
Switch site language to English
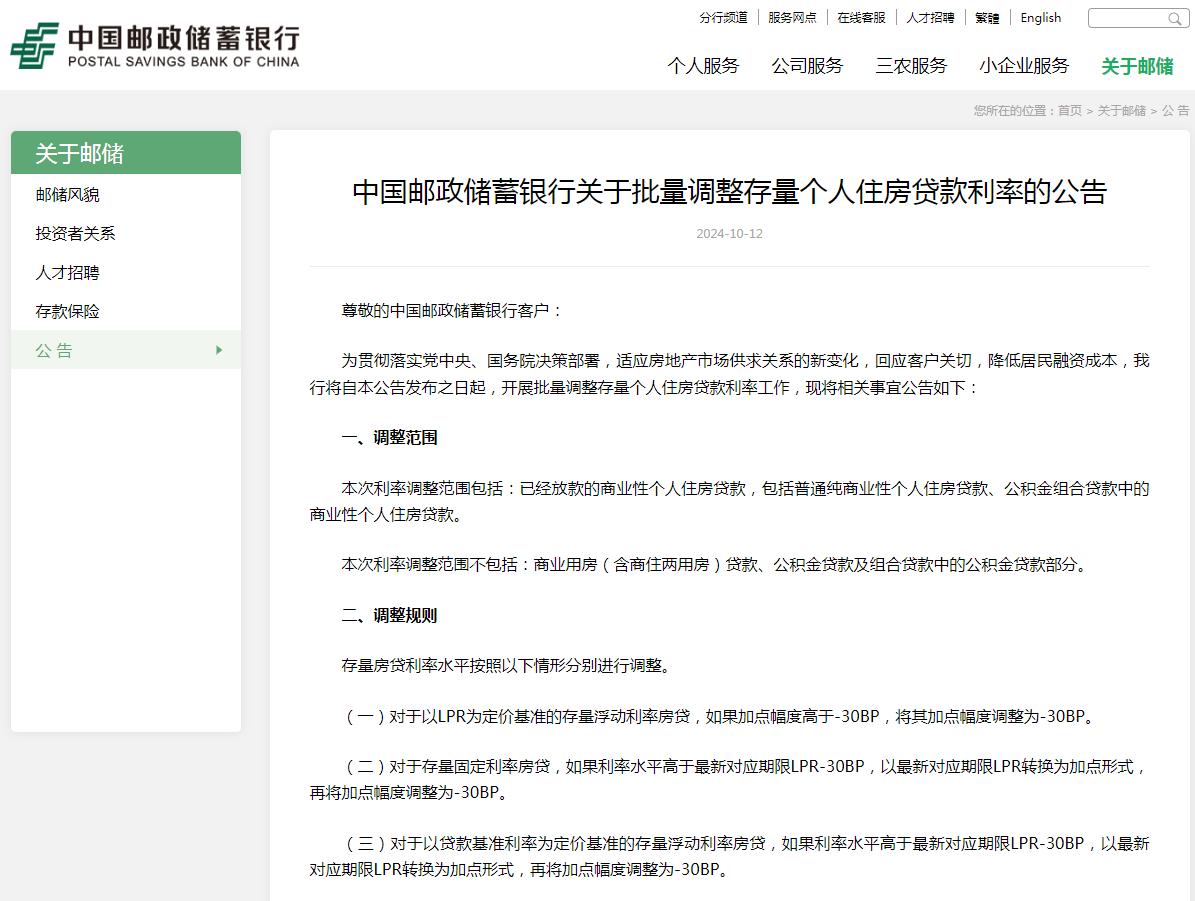1040,18
